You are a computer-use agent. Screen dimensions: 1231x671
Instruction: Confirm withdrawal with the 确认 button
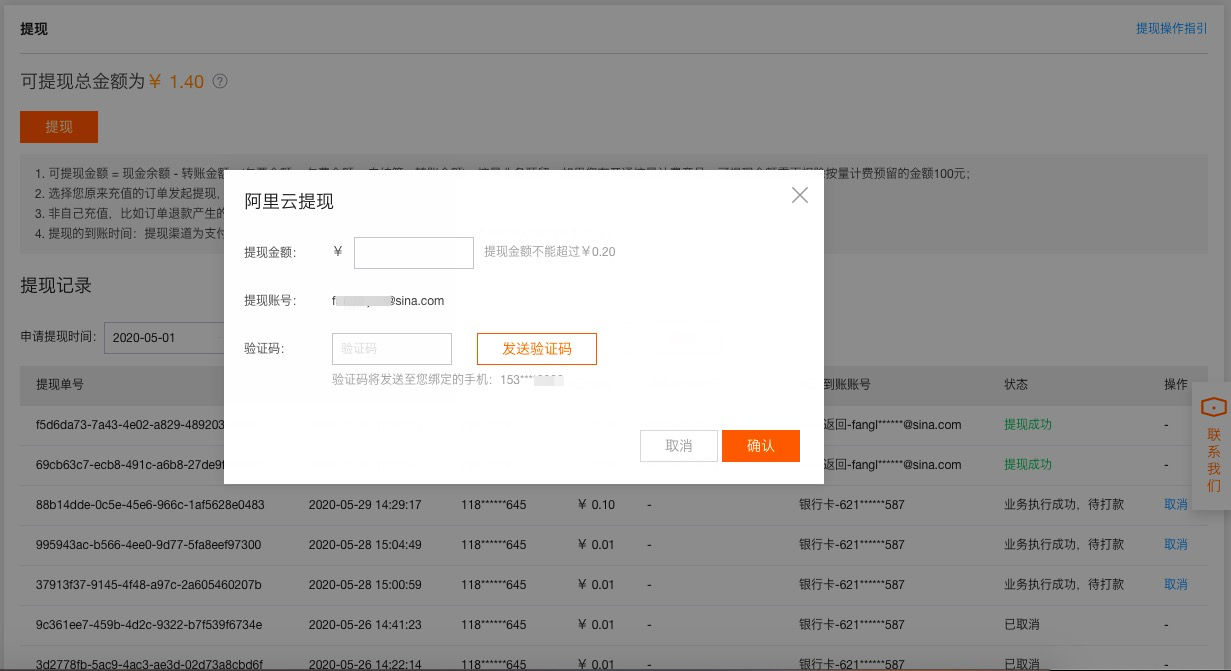[x=761, y=446]
